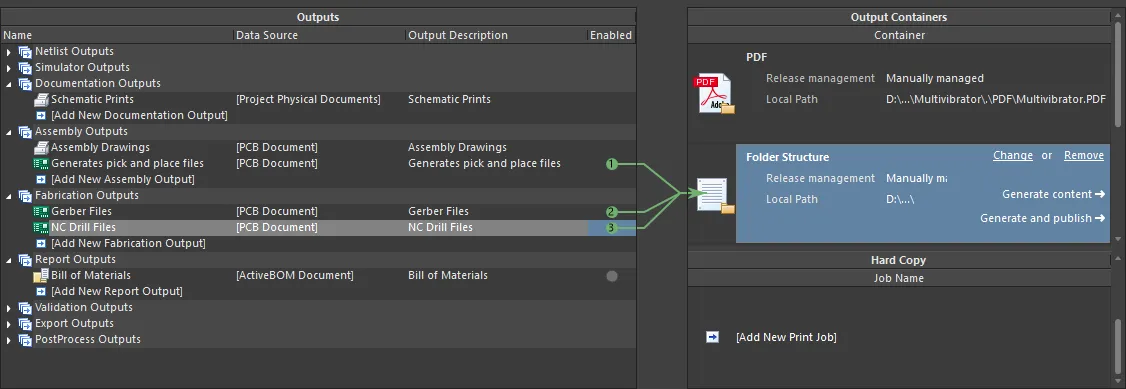This screenshot has width=1126, height=389.
Task: Select the Gerber Files row name
Action: (81, 211)
